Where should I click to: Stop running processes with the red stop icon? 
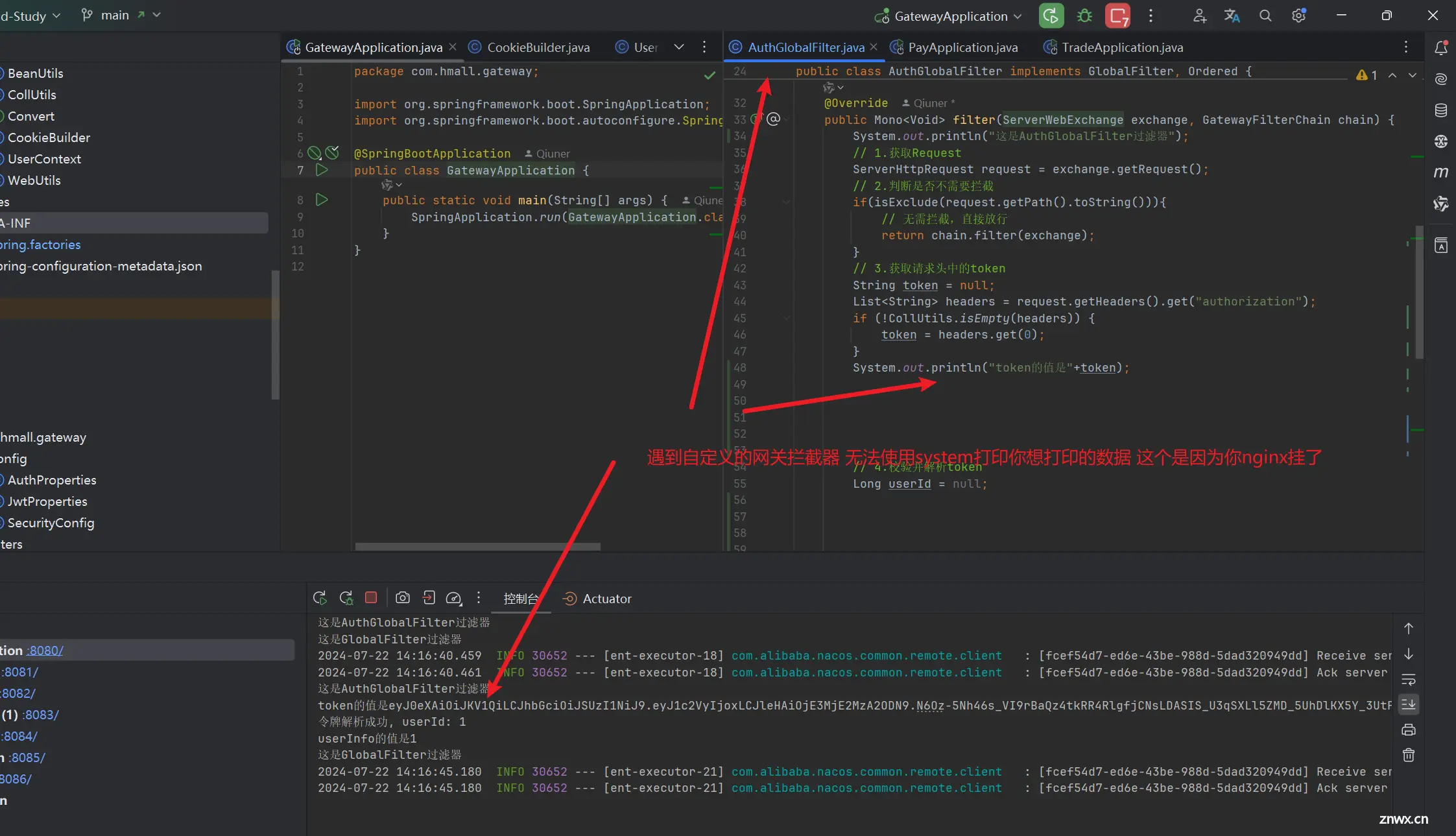tap(1117, 16)
